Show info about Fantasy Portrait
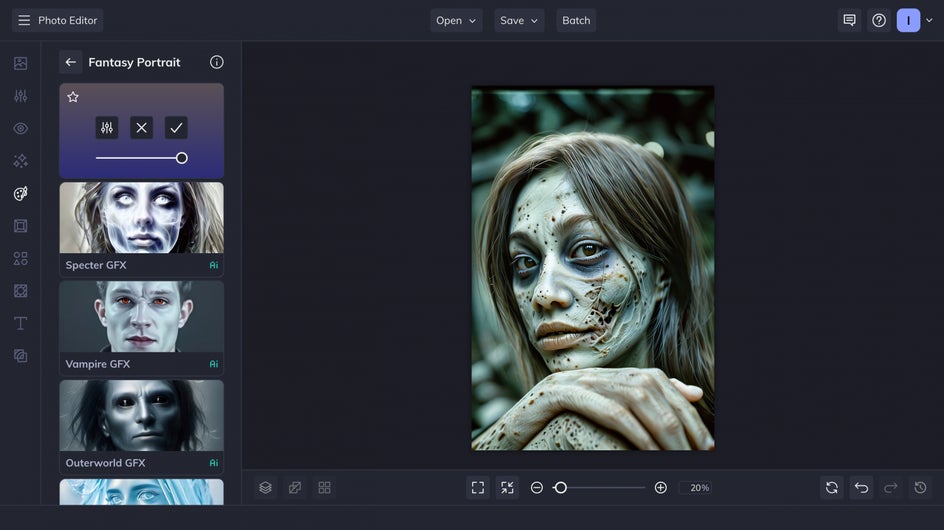Viewport: 944px width, 530px height. (x=217, y=62)
